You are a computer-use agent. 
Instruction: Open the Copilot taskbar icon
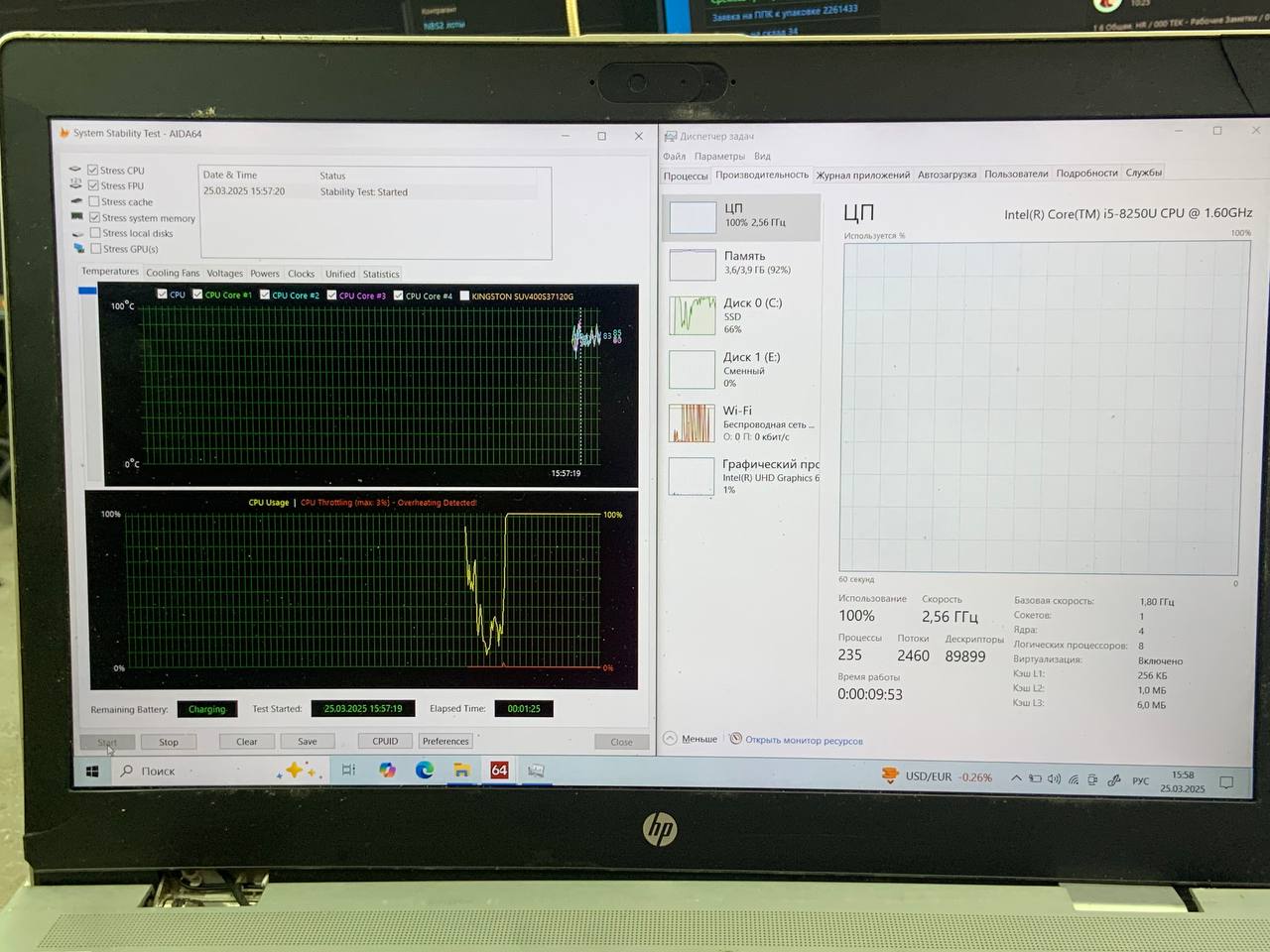[387, 770]
